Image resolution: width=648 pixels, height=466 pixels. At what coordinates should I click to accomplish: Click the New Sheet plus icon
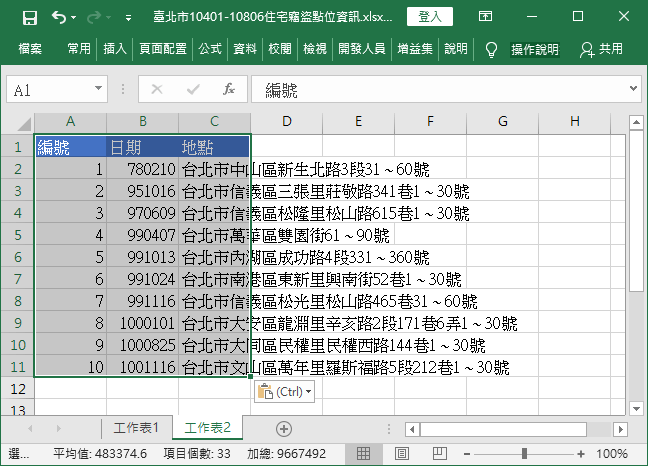click(284, 429)
